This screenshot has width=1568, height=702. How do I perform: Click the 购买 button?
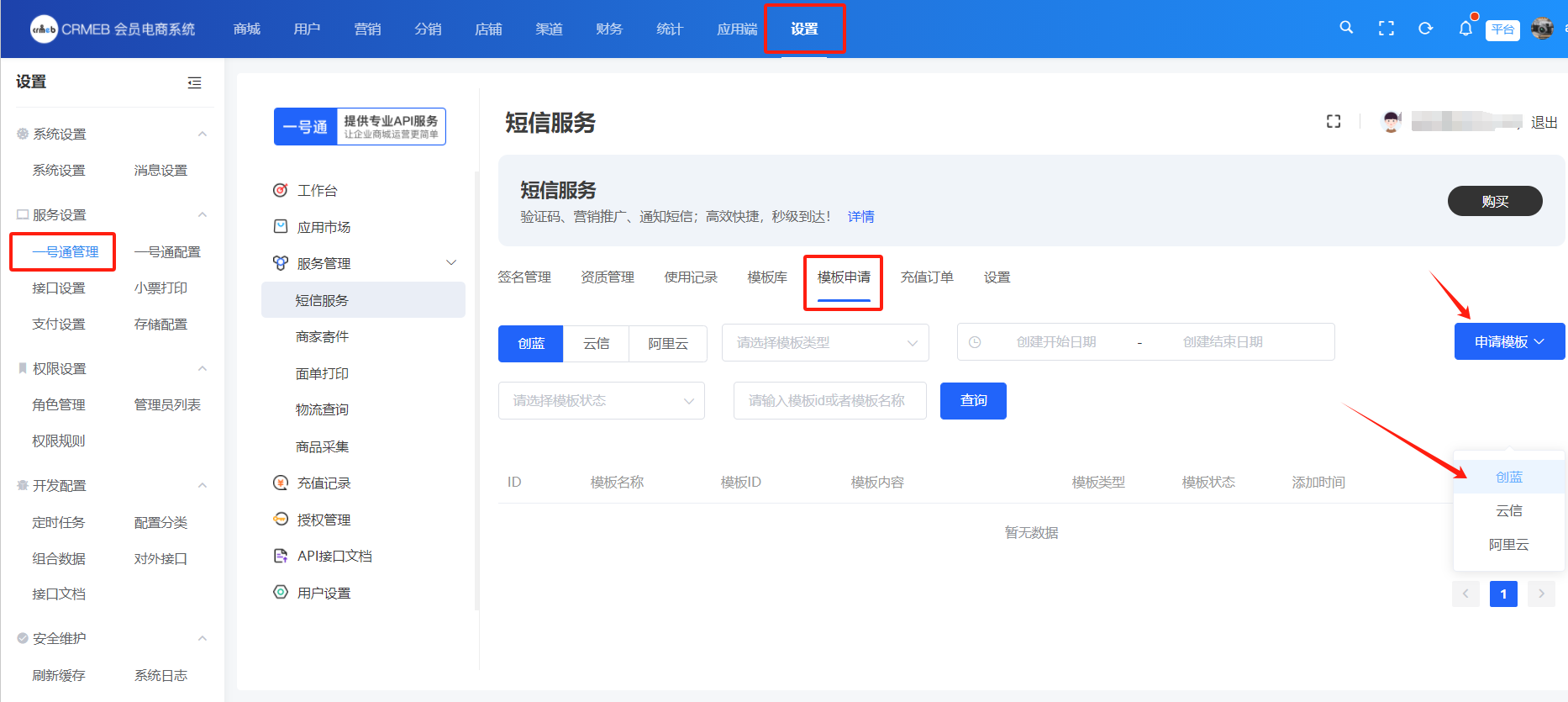(x=1494, y=201)
